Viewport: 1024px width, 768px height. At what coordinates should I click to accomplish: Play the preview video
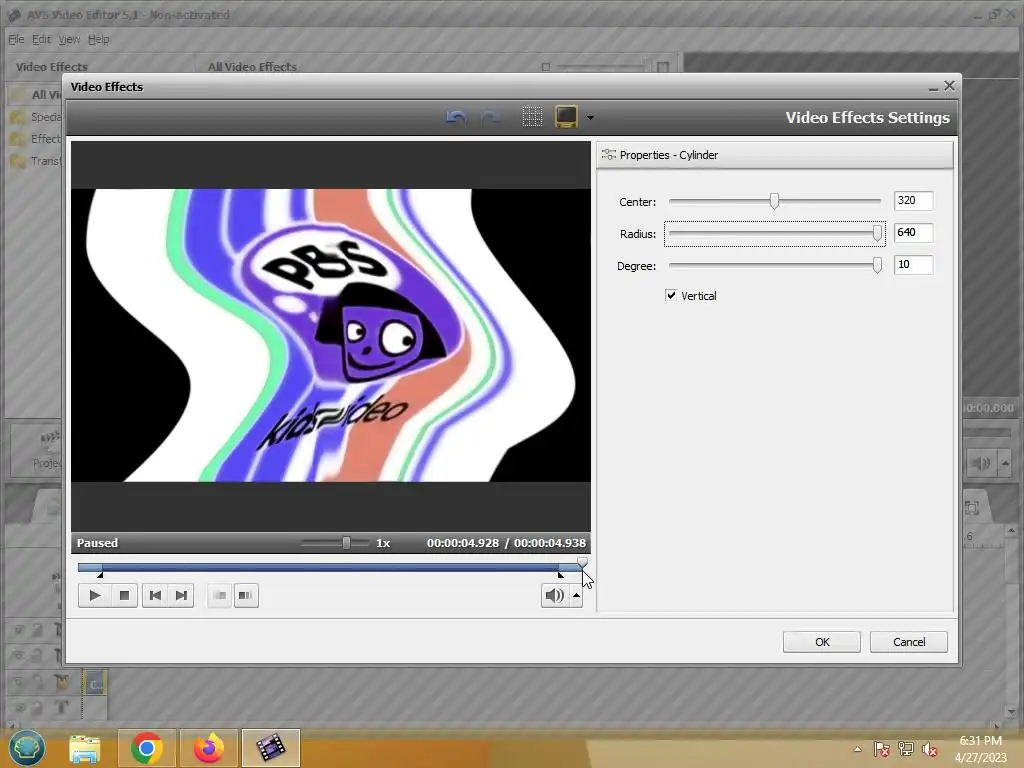pos(94,595)
